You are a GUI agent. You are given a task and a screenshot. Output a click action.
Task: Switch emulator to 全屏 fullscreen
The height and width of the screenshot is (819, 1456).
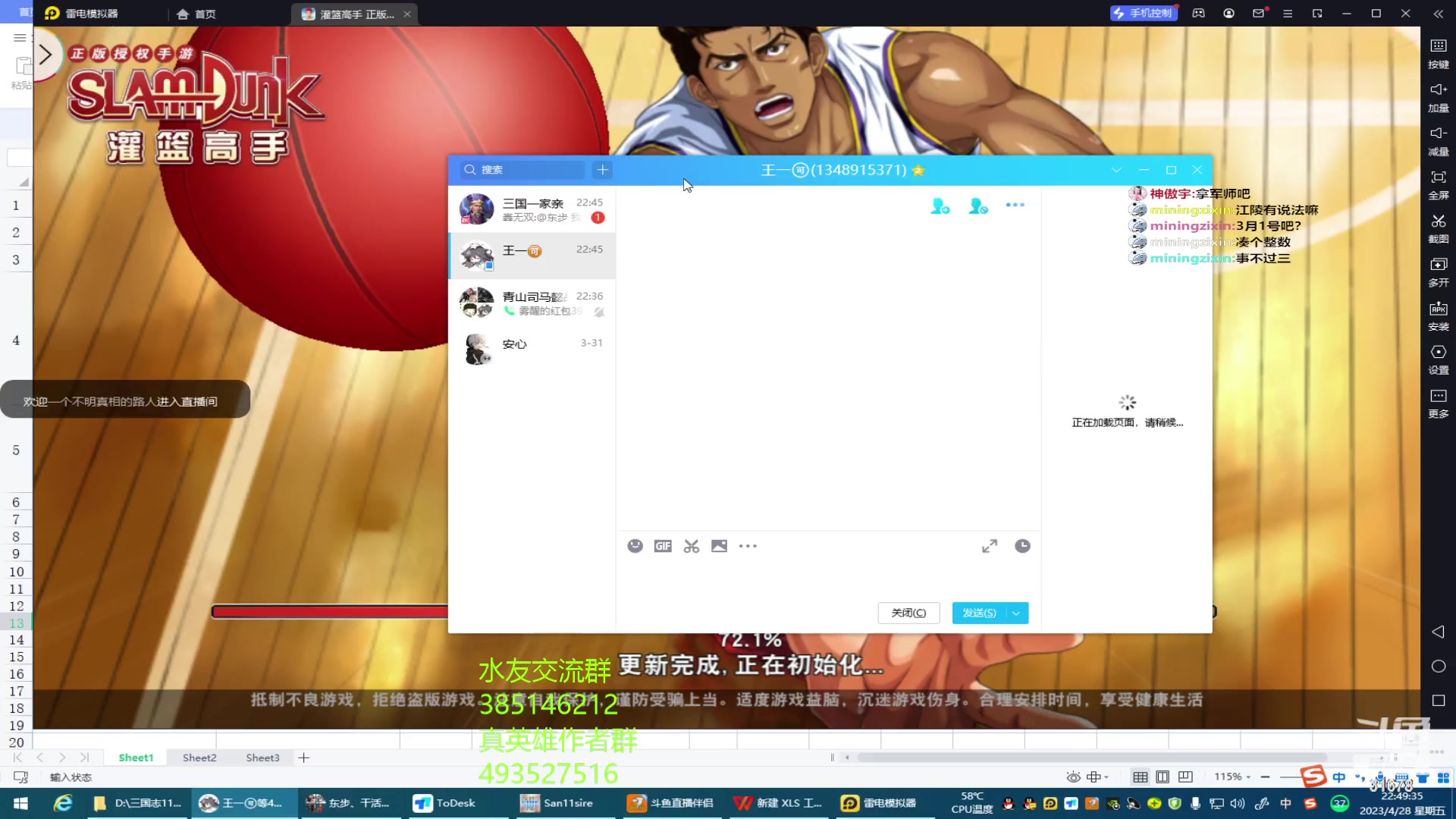coord(1438,184)
